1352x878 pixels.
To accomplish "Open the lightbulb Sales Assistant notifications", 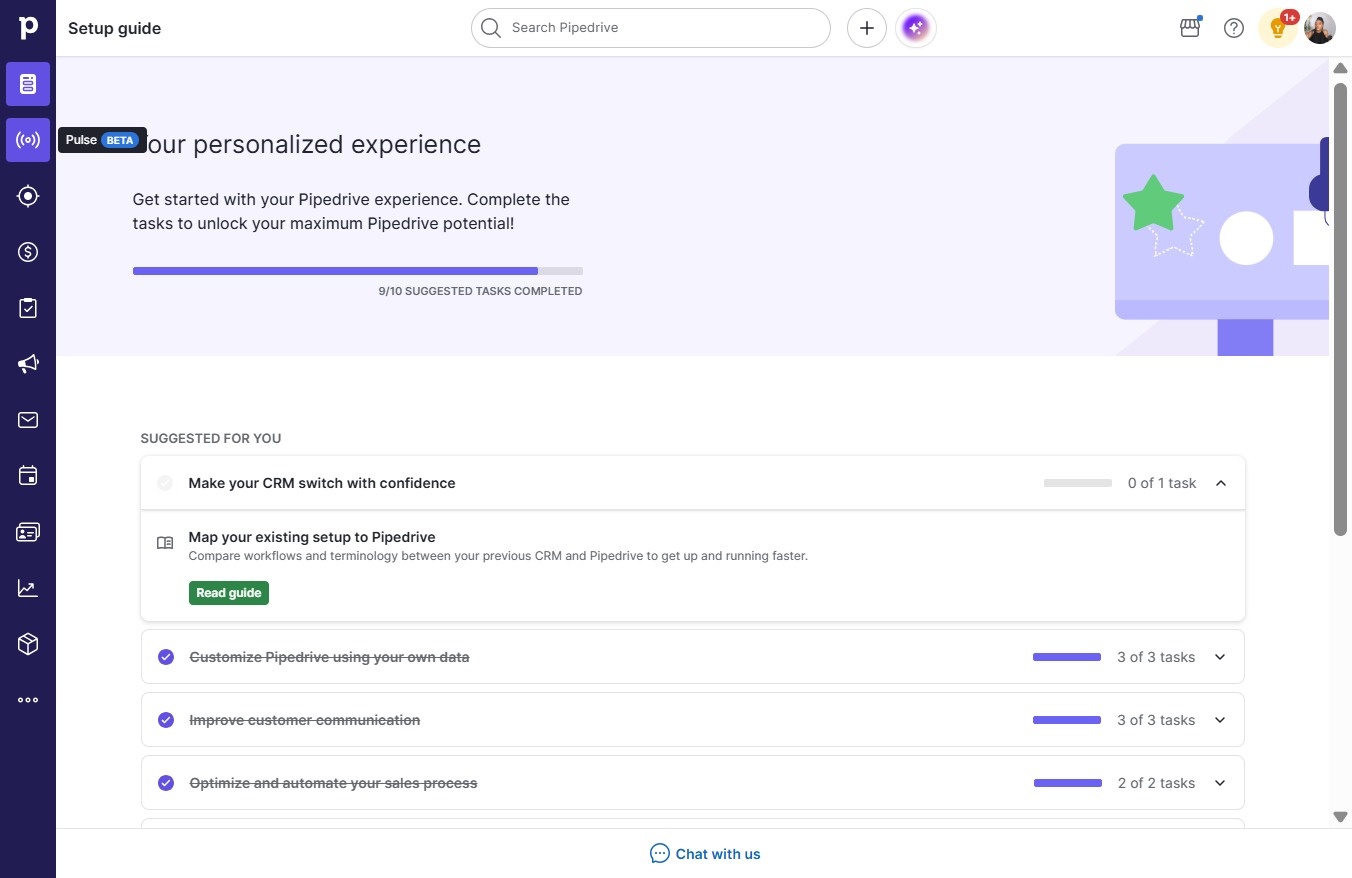I will click(x=1278, y=28).
